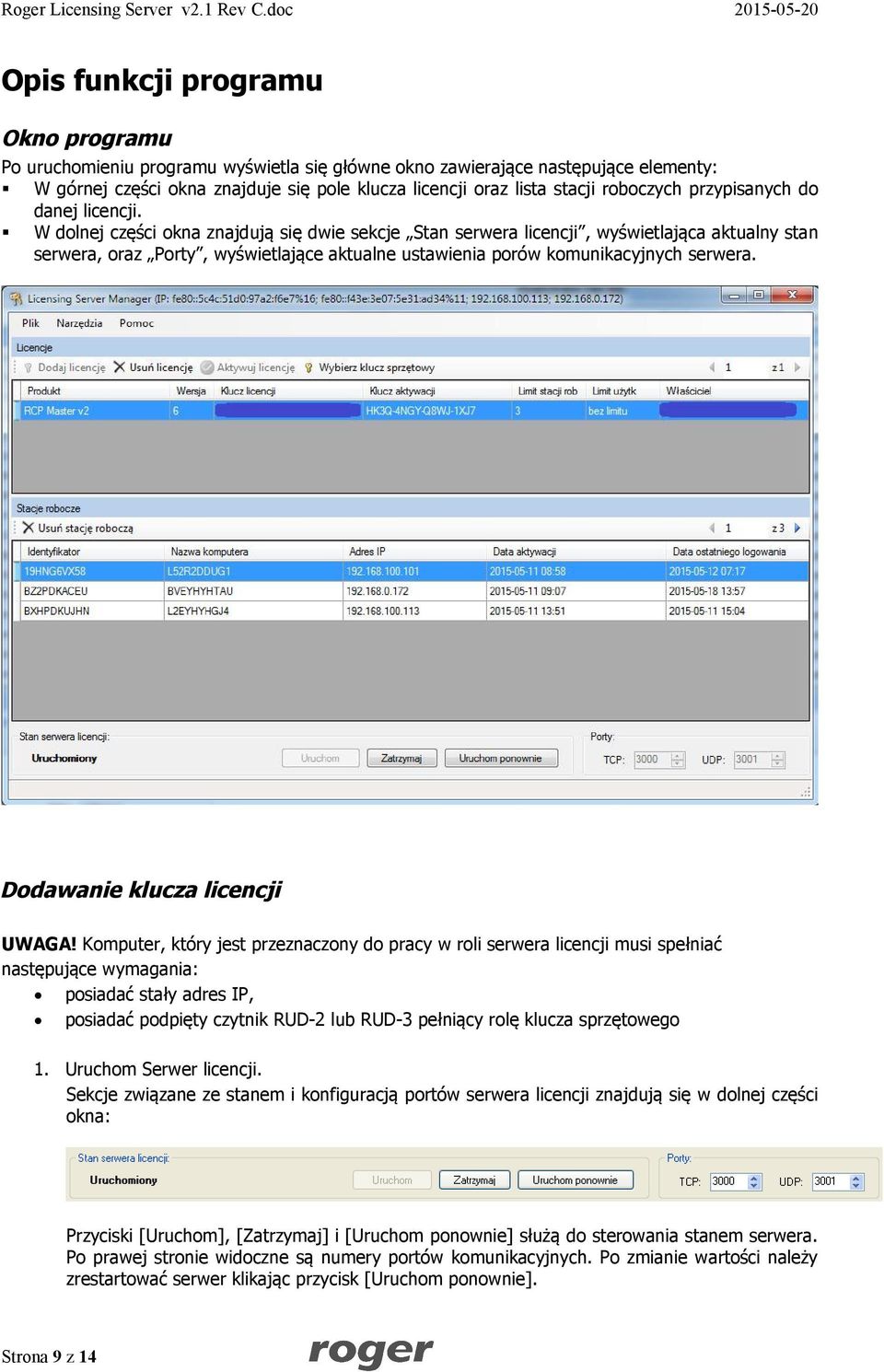Click computer name L2EYHYHGJ4 cell
The width and height of the screenshot is (884, 1372).
[x=253, y=611]
